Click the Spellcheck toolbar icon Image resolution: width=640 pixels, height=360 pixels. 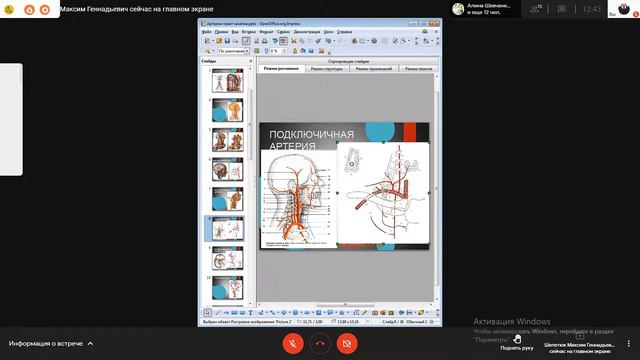[x=275, y=41]
